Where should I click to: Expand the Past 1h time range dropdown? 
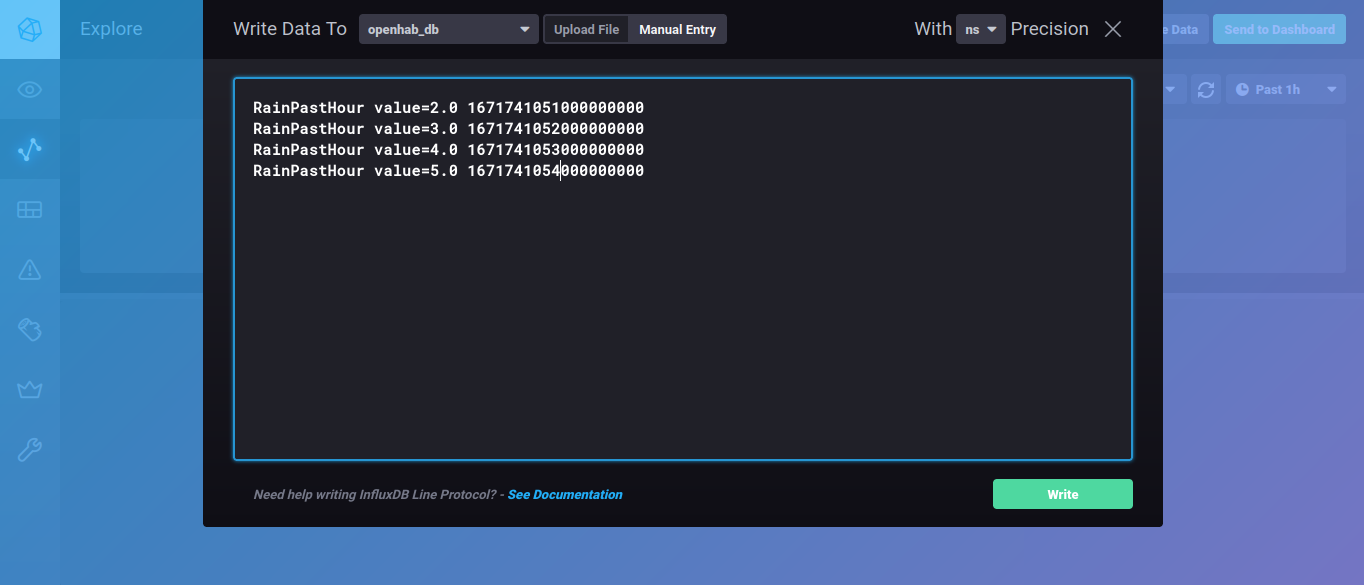click(1284, 90)
